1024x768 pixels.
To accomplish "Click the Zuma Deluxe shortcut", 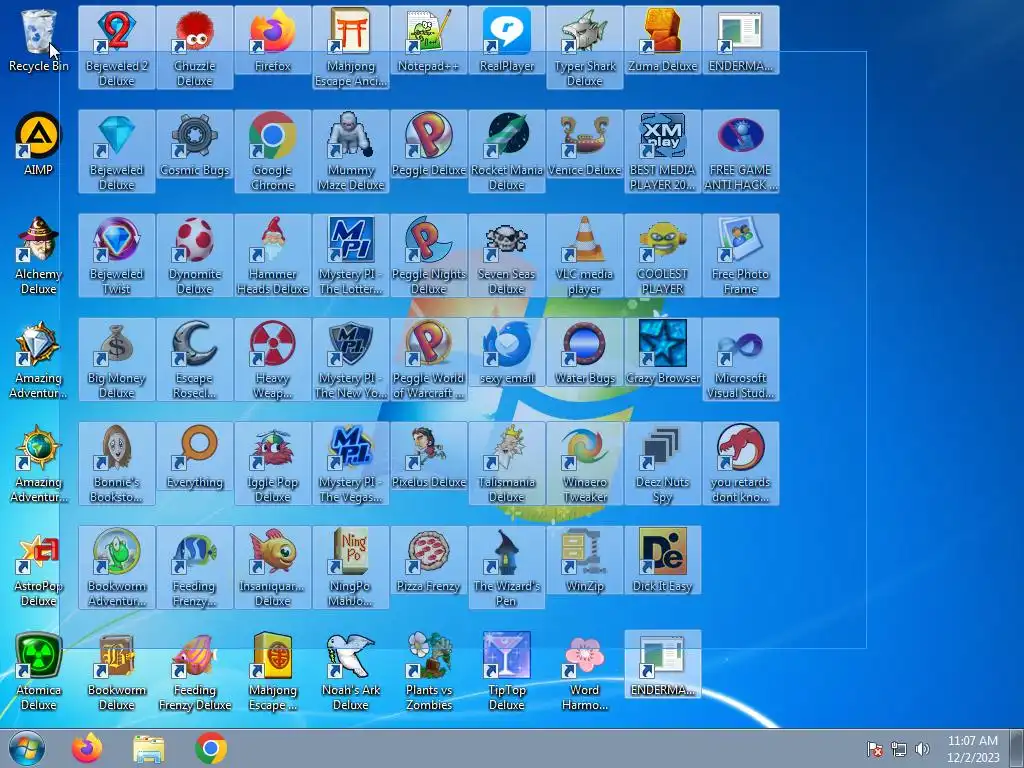I will (x=663, y=40).
